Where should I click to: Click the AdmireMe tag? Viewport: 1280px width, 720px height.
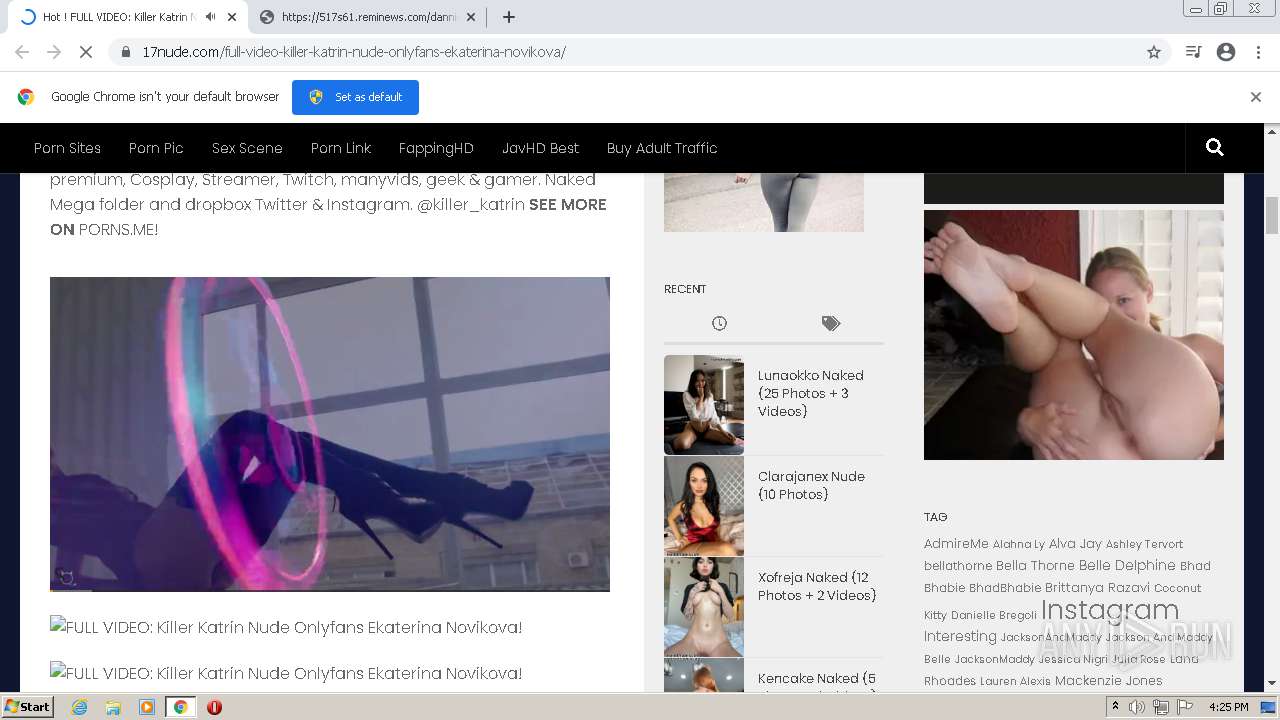tap(956, 544)
